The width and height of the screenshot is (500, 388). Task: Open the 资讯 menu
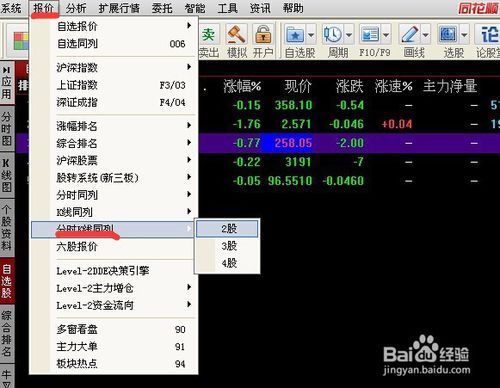(260, 8)
